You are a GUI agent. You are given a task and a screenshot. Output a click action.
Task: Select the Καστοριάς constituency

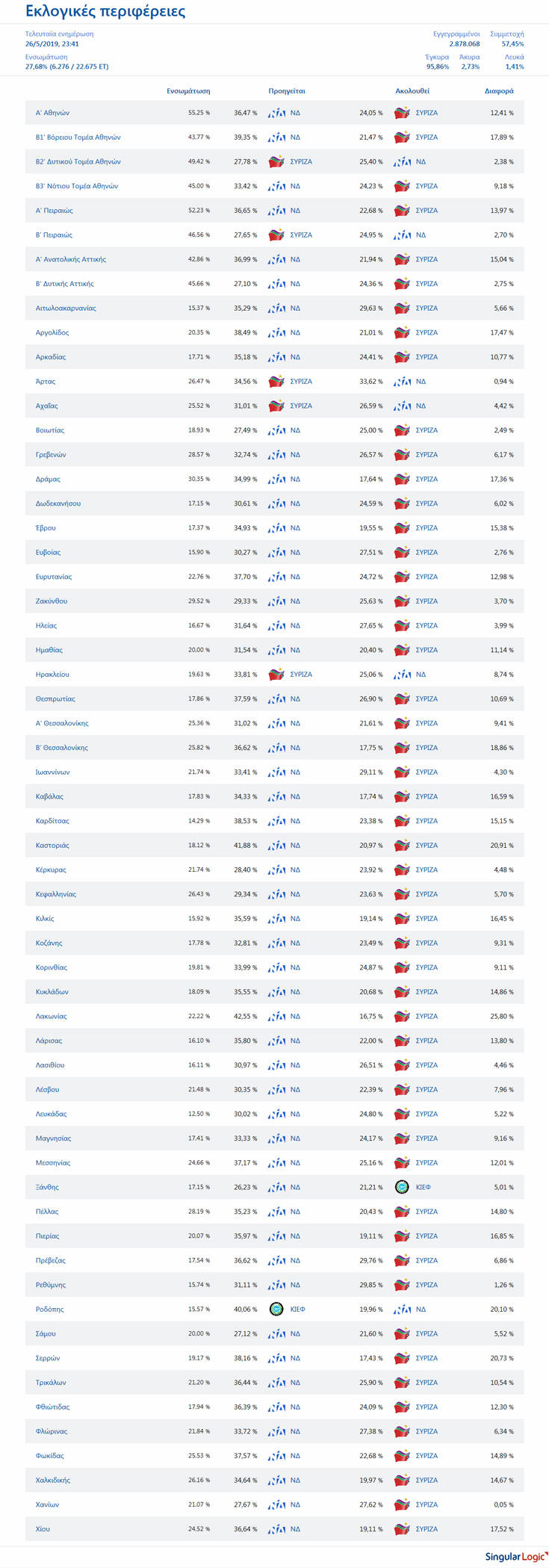pyautogui.click(x=52, y=845)
